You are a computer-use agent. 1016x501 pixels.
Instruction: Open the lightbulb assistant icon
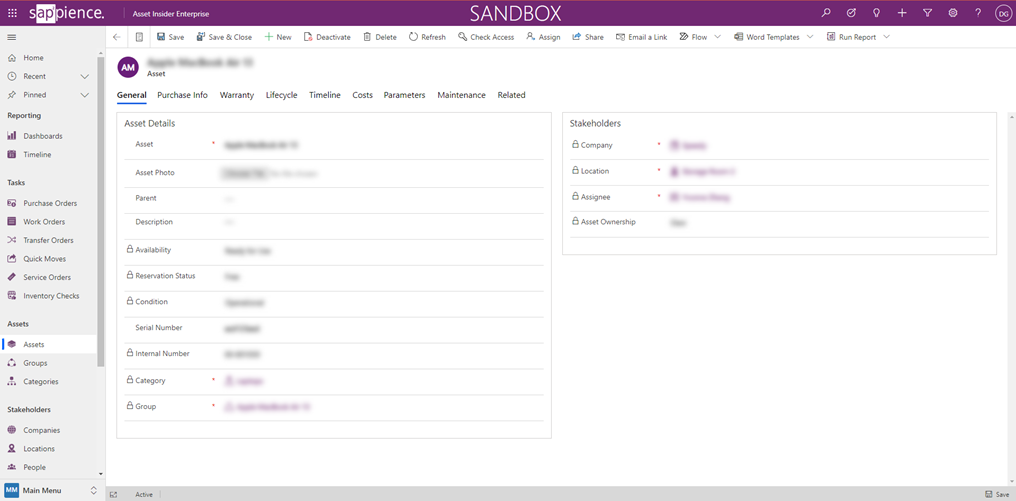pos(877,13)
